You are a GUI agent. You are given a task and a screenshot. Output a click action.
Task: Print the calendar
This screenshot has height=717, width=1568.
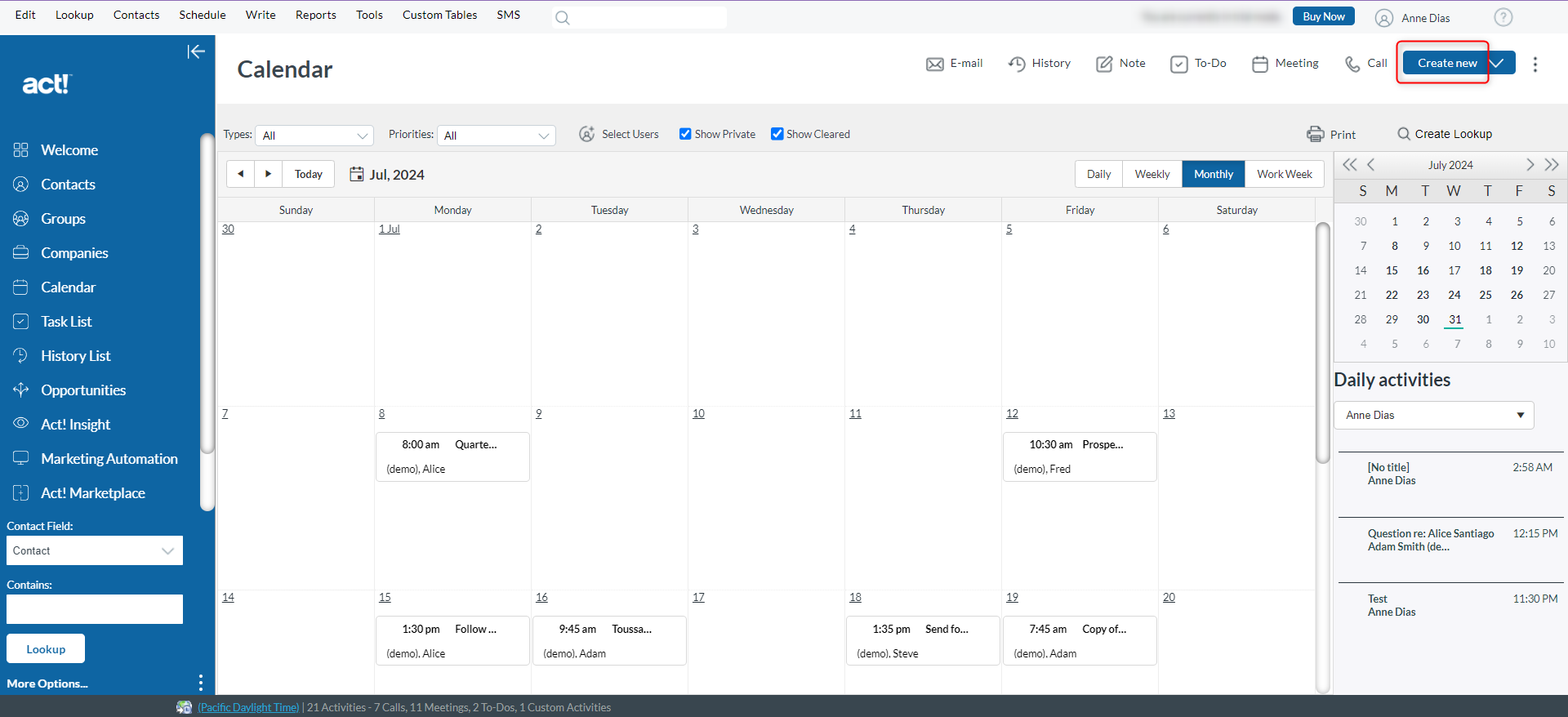[1330, 135]
